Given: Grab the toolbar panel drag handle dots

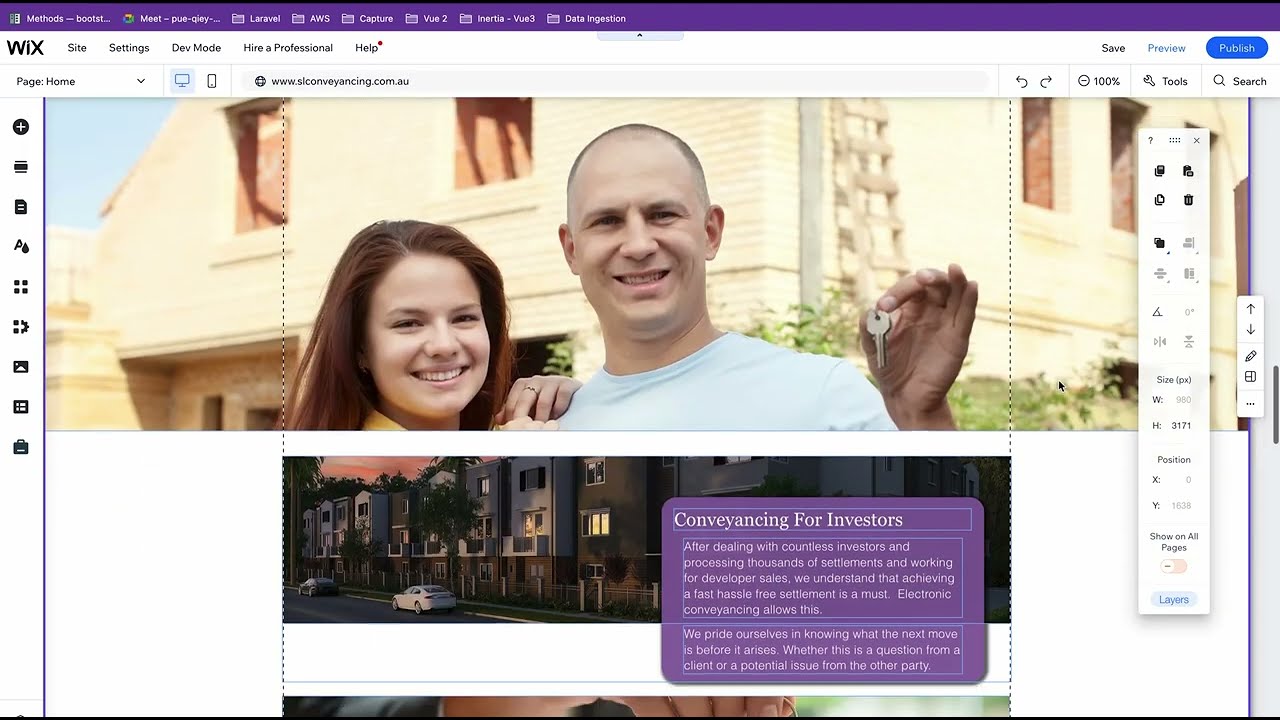Looking at the screenshot, I should pyautogui.click(x=1174, y=140).
